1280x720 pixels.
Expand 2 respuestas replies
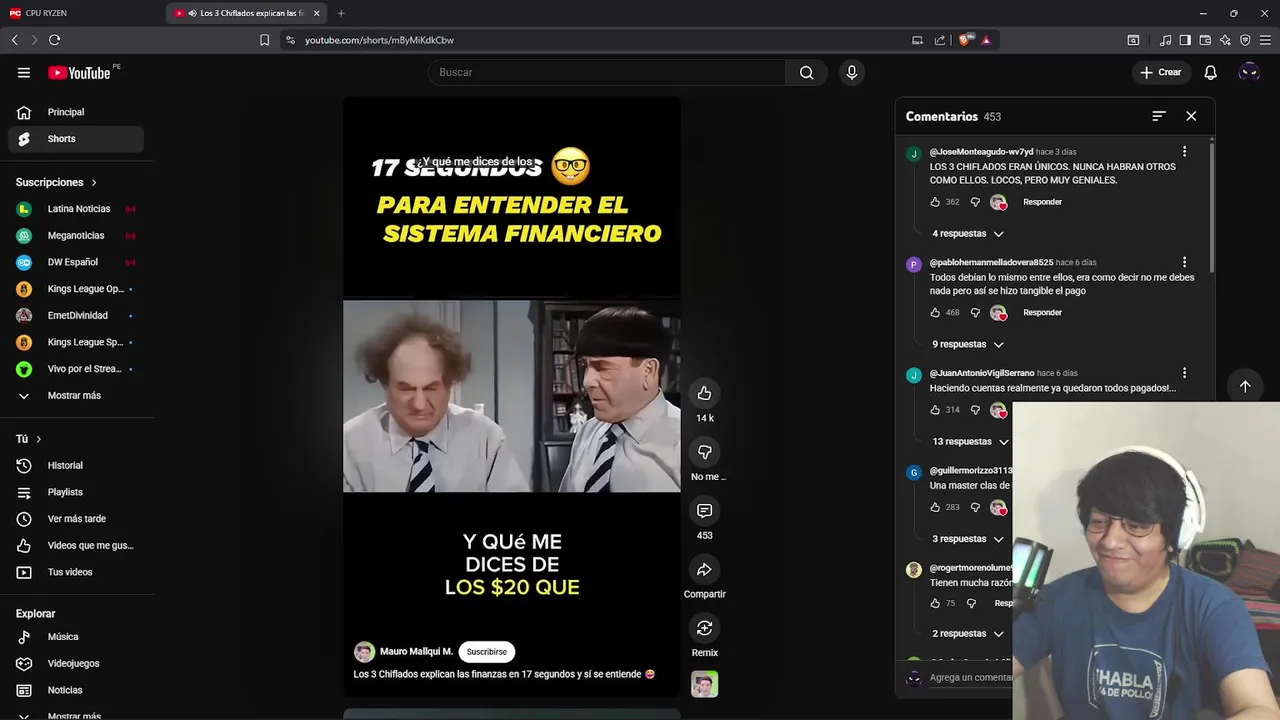pos(967,634)
